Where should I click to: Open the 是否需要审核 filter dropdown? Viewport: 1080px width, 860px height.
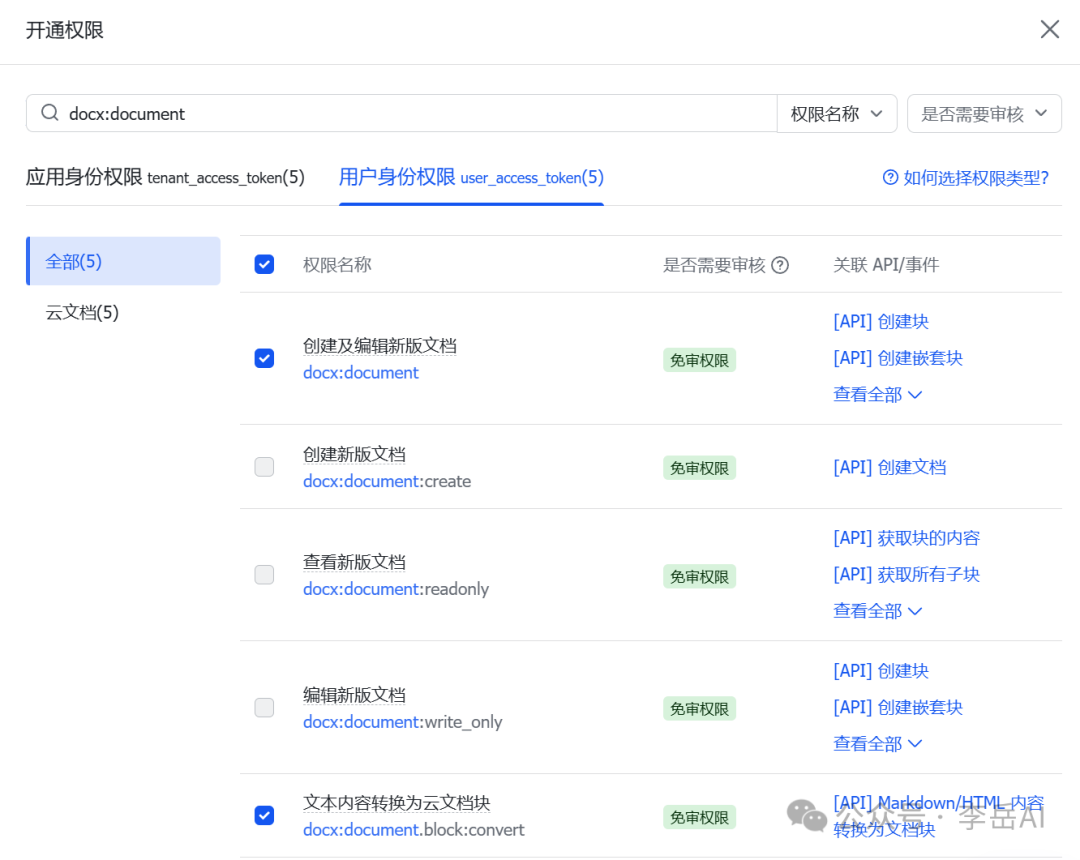(x=984, y=114)
